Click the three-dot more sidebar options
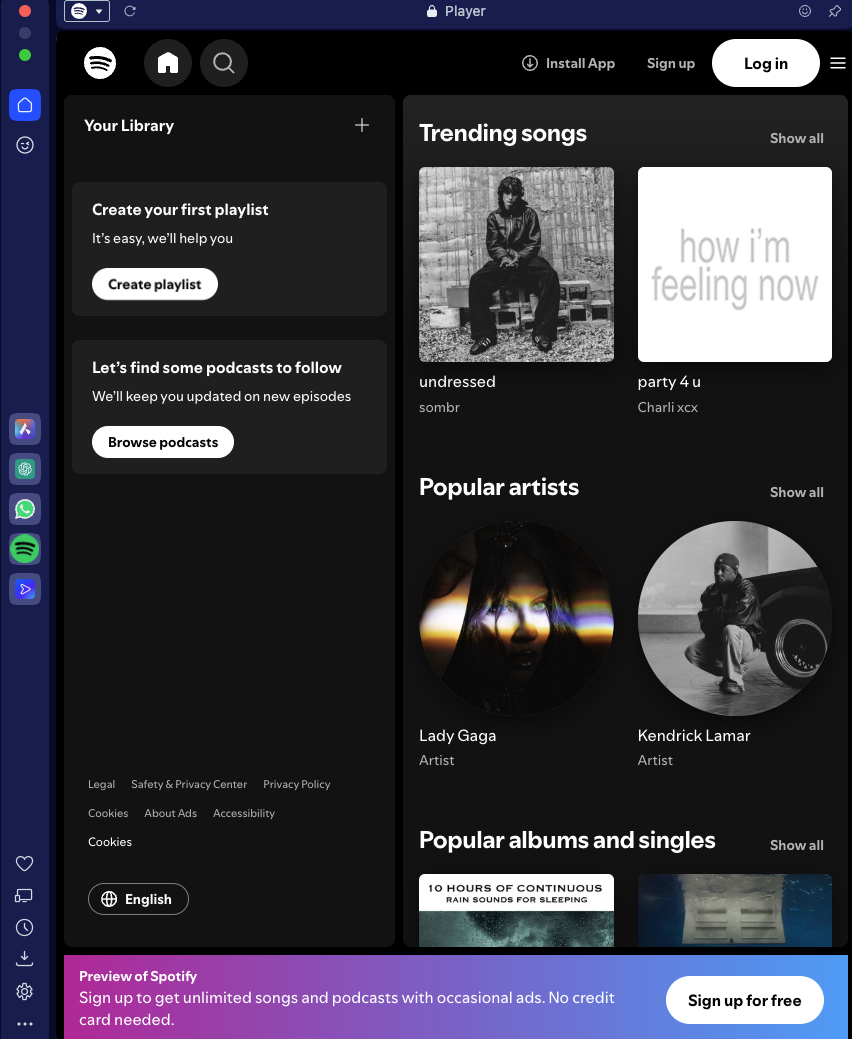Viewport: 852px width, 1039px height. [x=25, y=1024]
